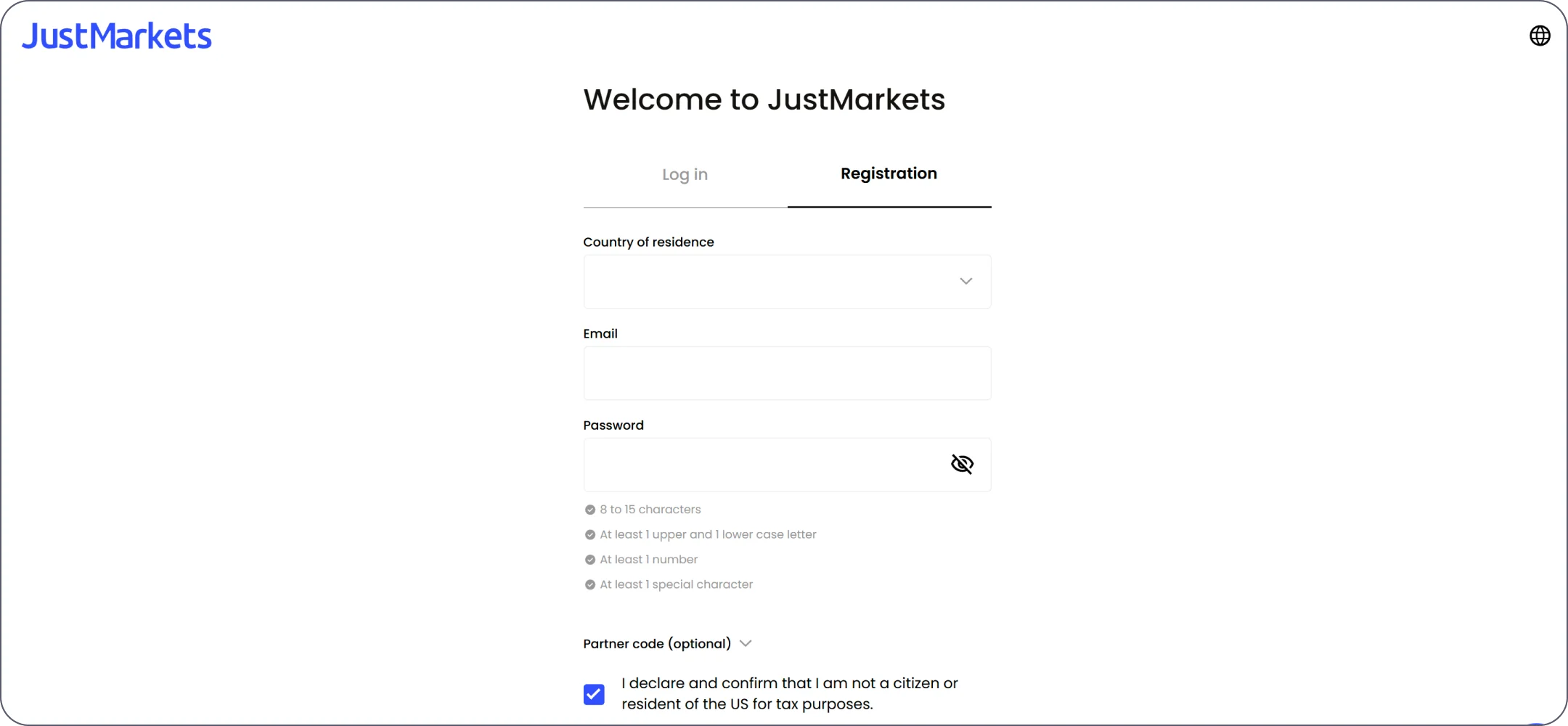Click check icon beside special character rule
The height and width of the screenshot is (726, 1568).
590,585
